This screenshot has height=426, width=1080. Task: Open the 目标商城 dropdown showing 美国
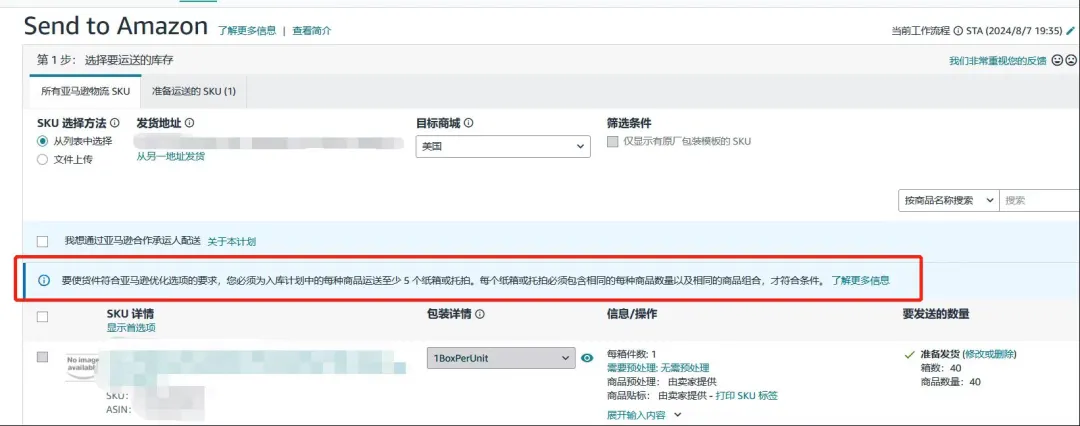502,146
